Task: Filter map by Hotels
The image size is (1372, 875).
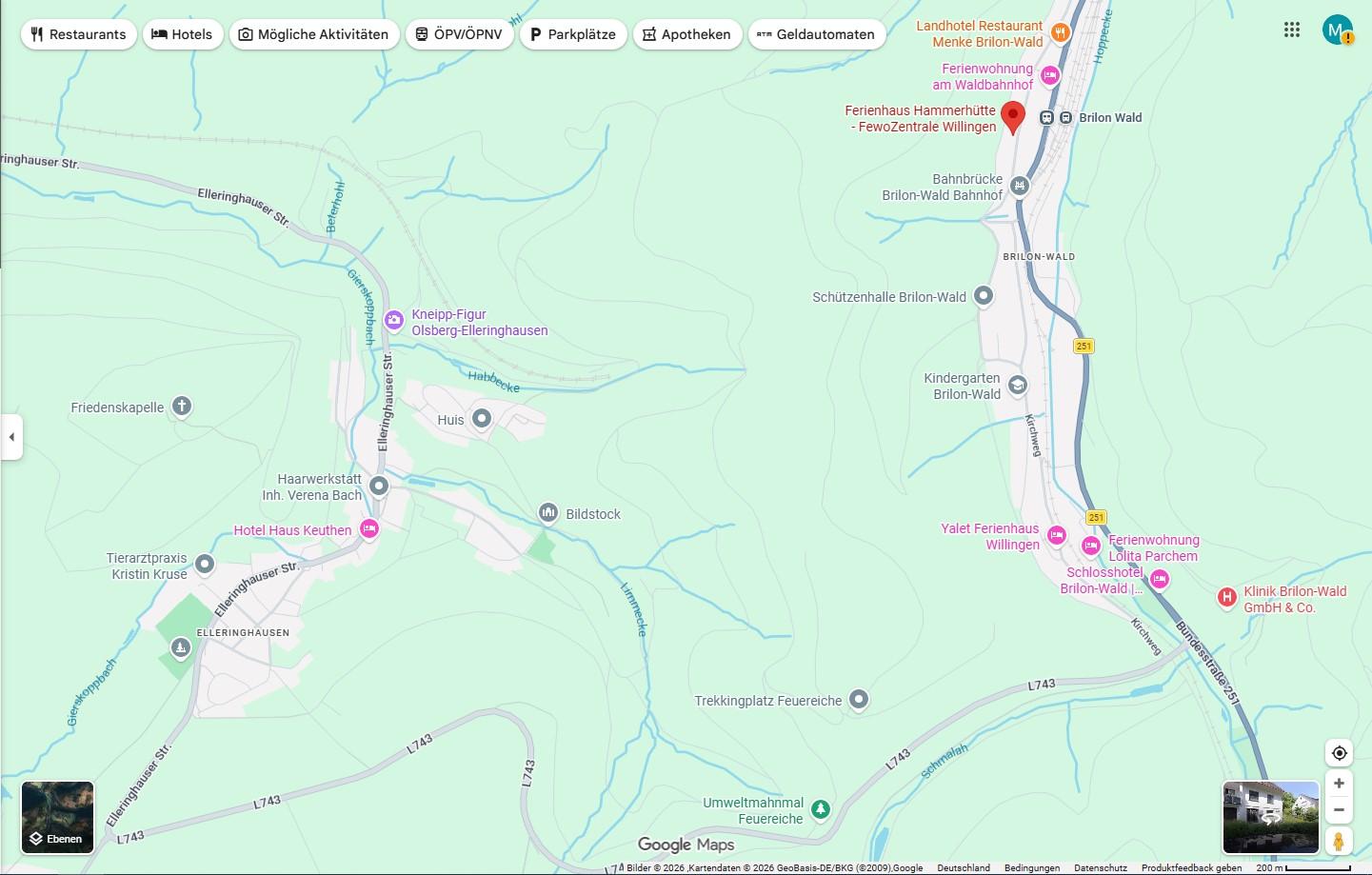Action: 183,34
